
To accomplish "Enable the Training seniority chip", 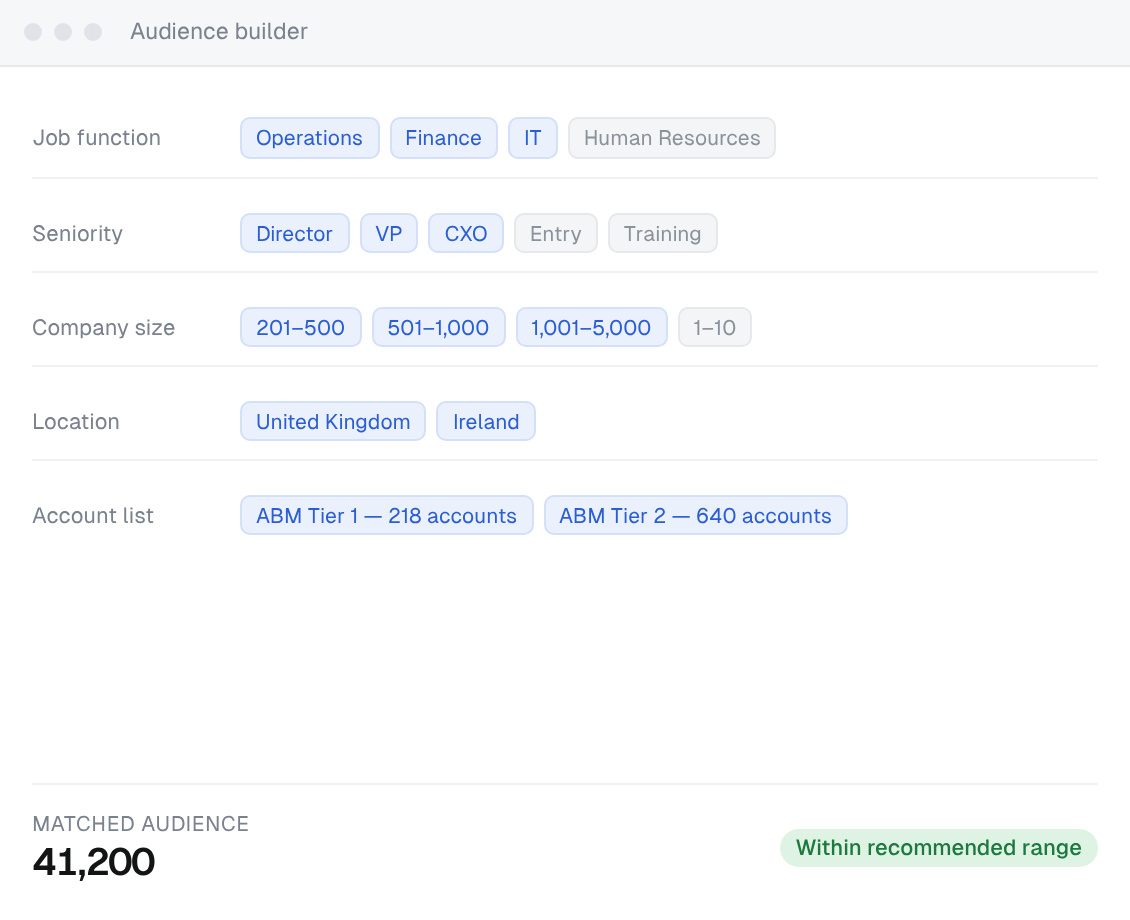I will coord(662,233).
